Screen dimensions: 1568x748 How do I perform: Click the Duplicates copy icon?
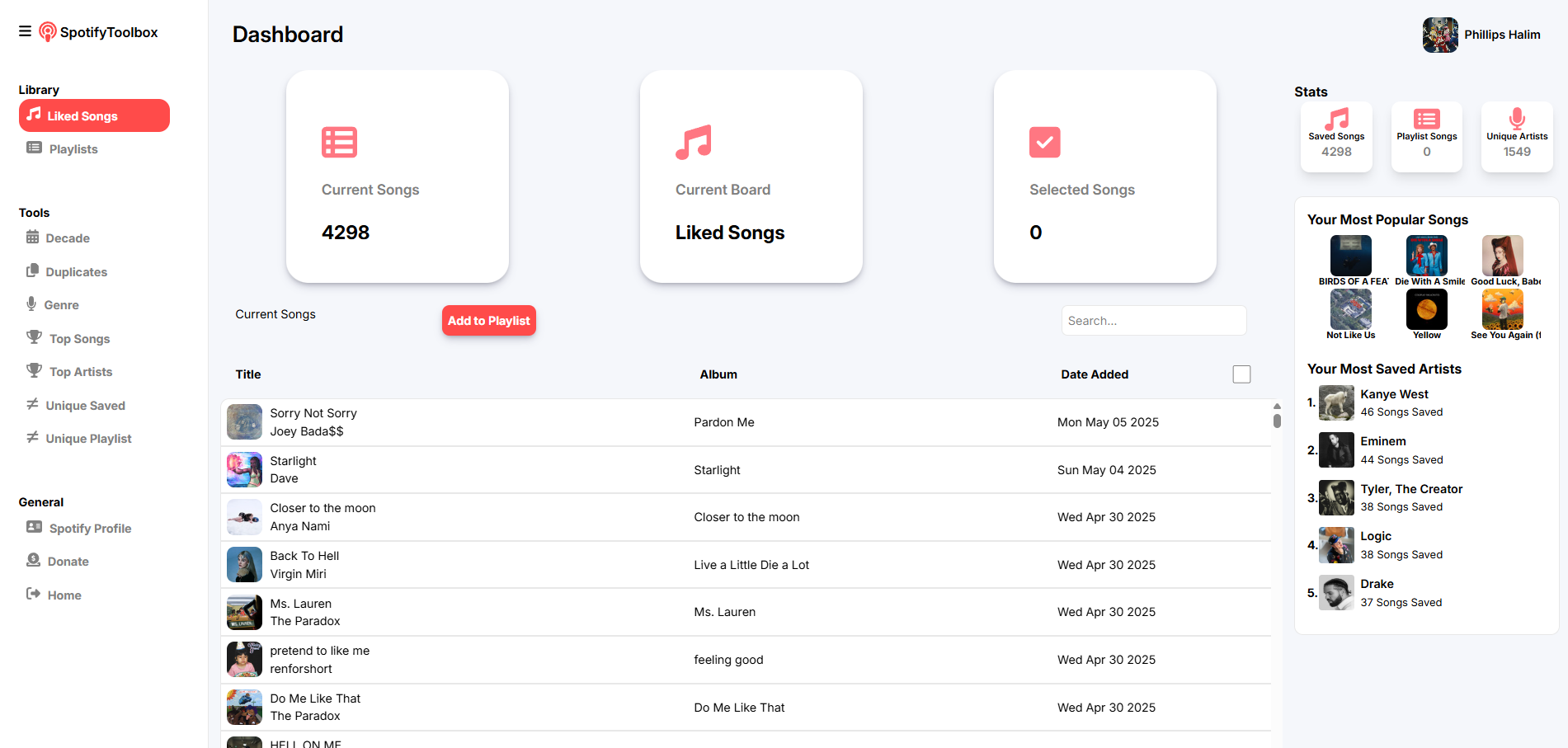click(33, 271)
